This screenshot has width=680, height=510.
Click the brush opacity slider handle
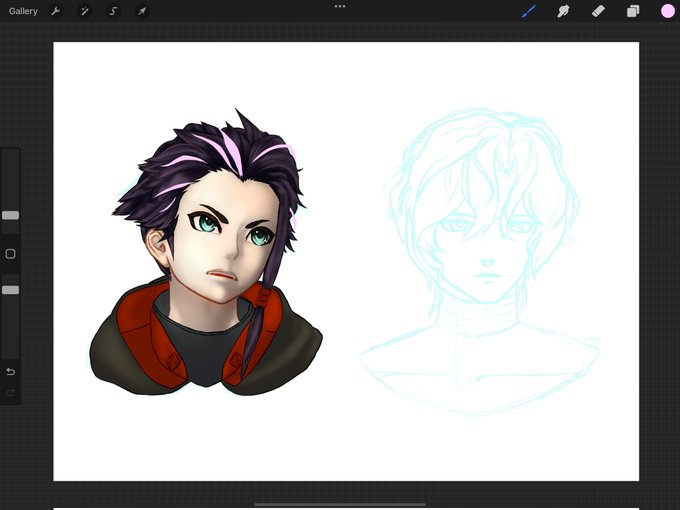coord(10,290)
